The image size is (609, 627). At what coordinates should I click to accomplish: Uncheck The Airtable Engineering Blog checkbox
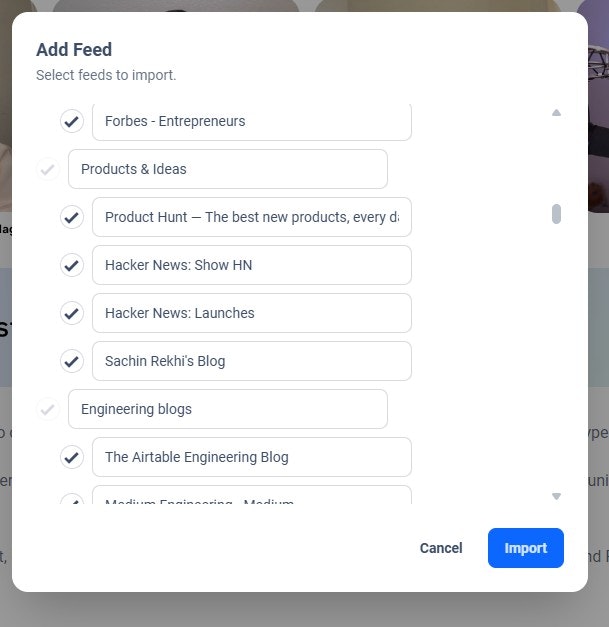click(72, 457)
